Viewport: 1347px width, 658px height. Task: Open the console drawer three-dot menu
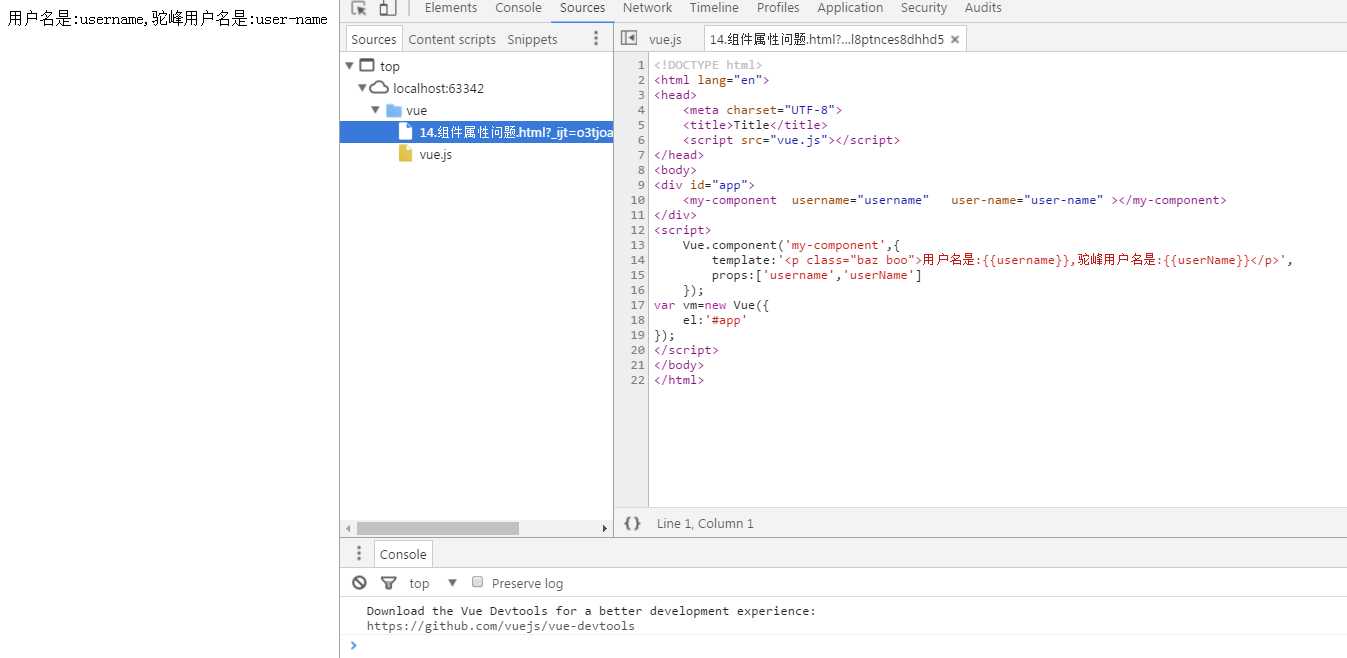(359, 554)
